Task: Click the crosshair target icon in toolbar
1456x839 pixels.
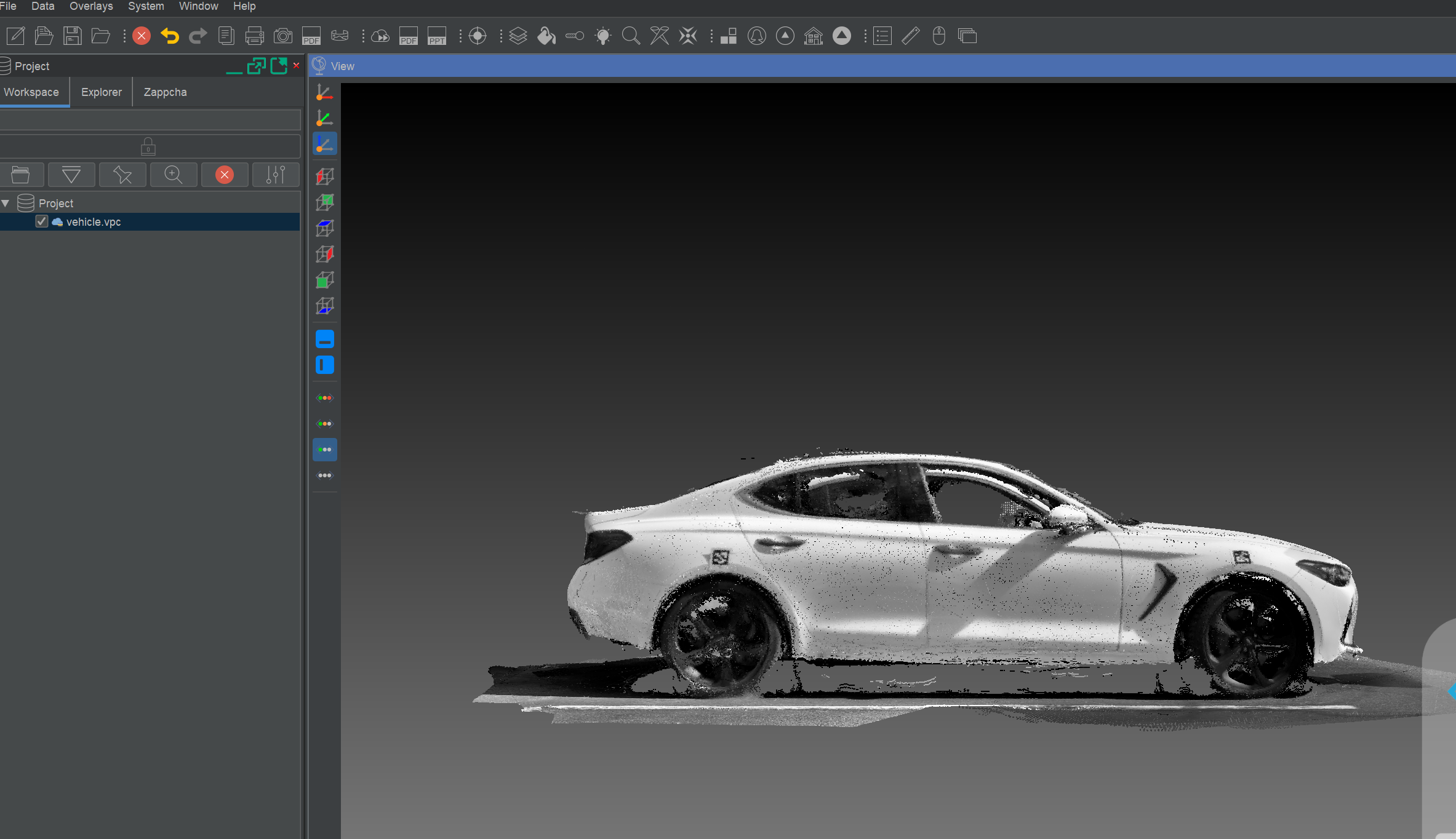Action: coord(478,36)
